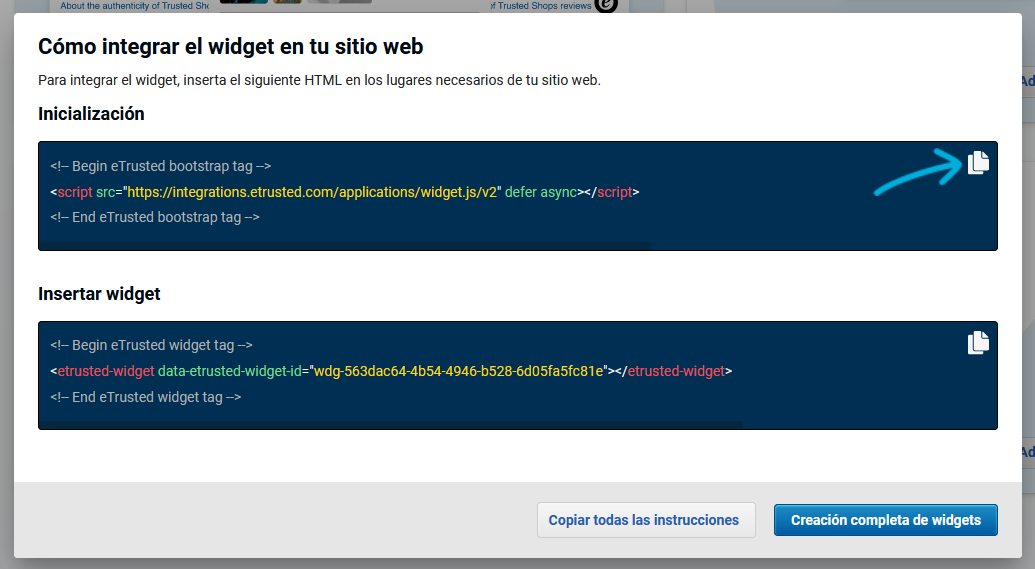Click the wdg-563dac64 widget ID value
Viewport: 1035px width, 569px height.
[x=458, y=371]
